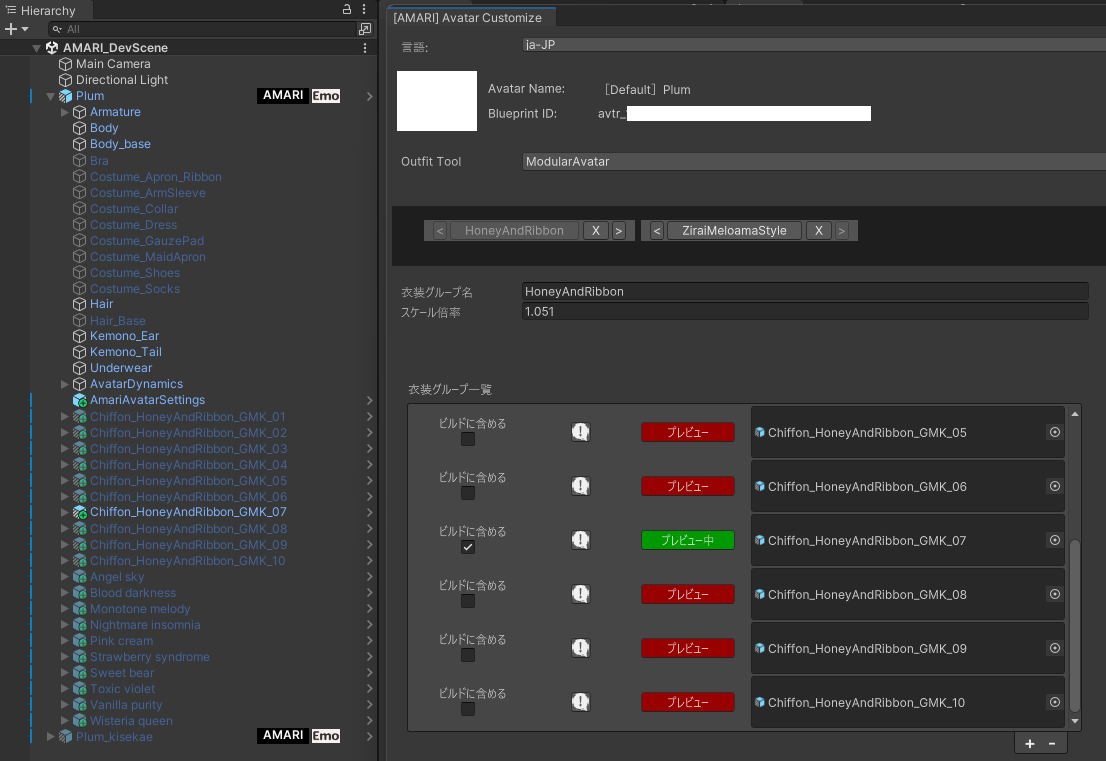Open object picker for Chiffon_HoneyAndRibbon_GMK_07 field
Viewport: 1106px width, 761px height.
coord(1055,540)
